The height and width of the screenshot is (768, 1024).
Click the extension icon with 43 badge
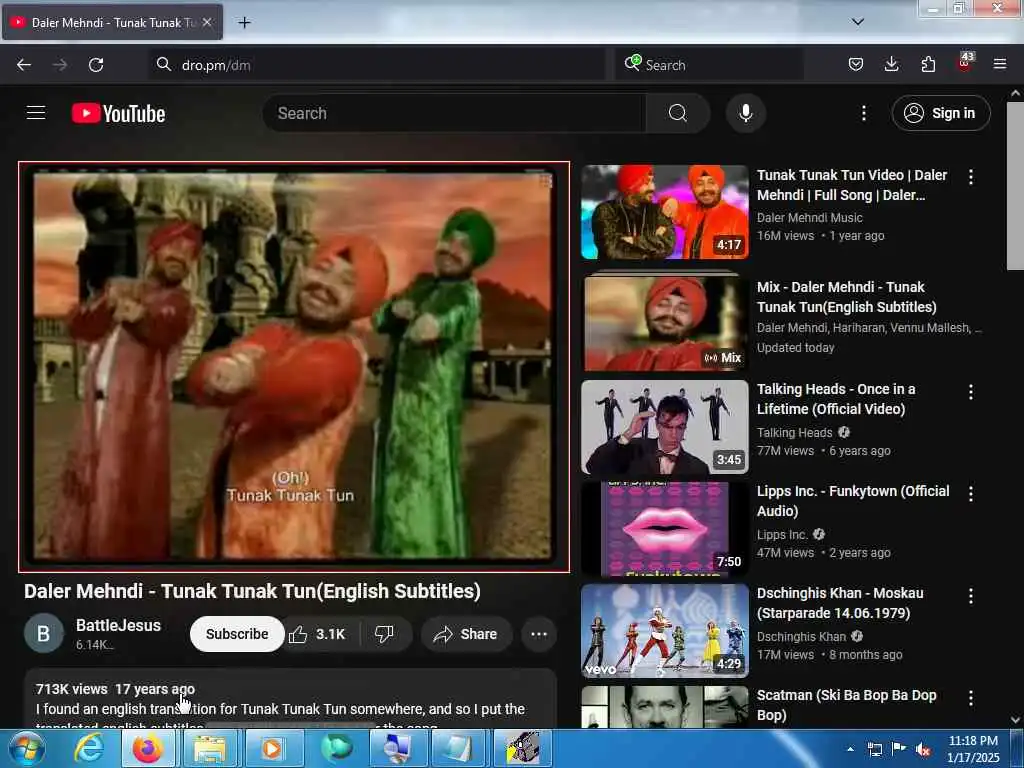click(965, 63)
